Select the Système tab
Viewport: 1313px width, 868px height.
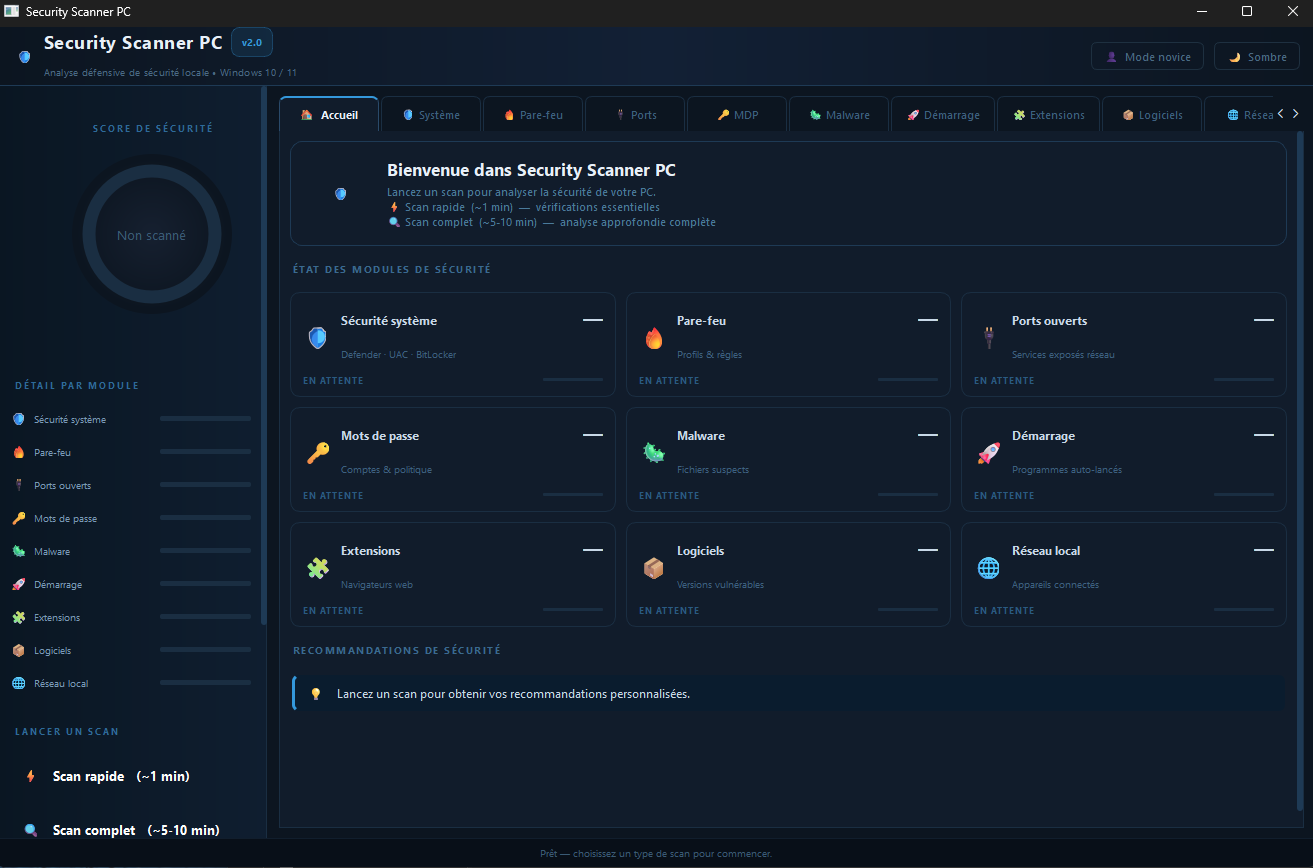coord(430,115)
